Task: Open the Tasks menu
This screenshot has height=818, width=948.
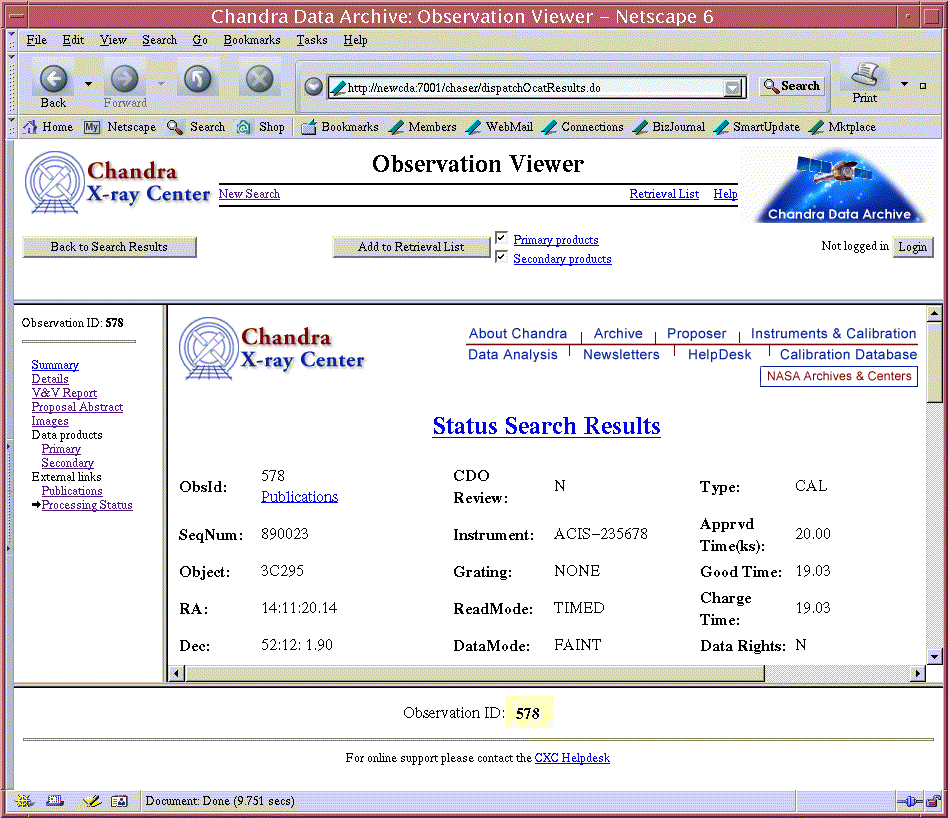Action: 311,40
